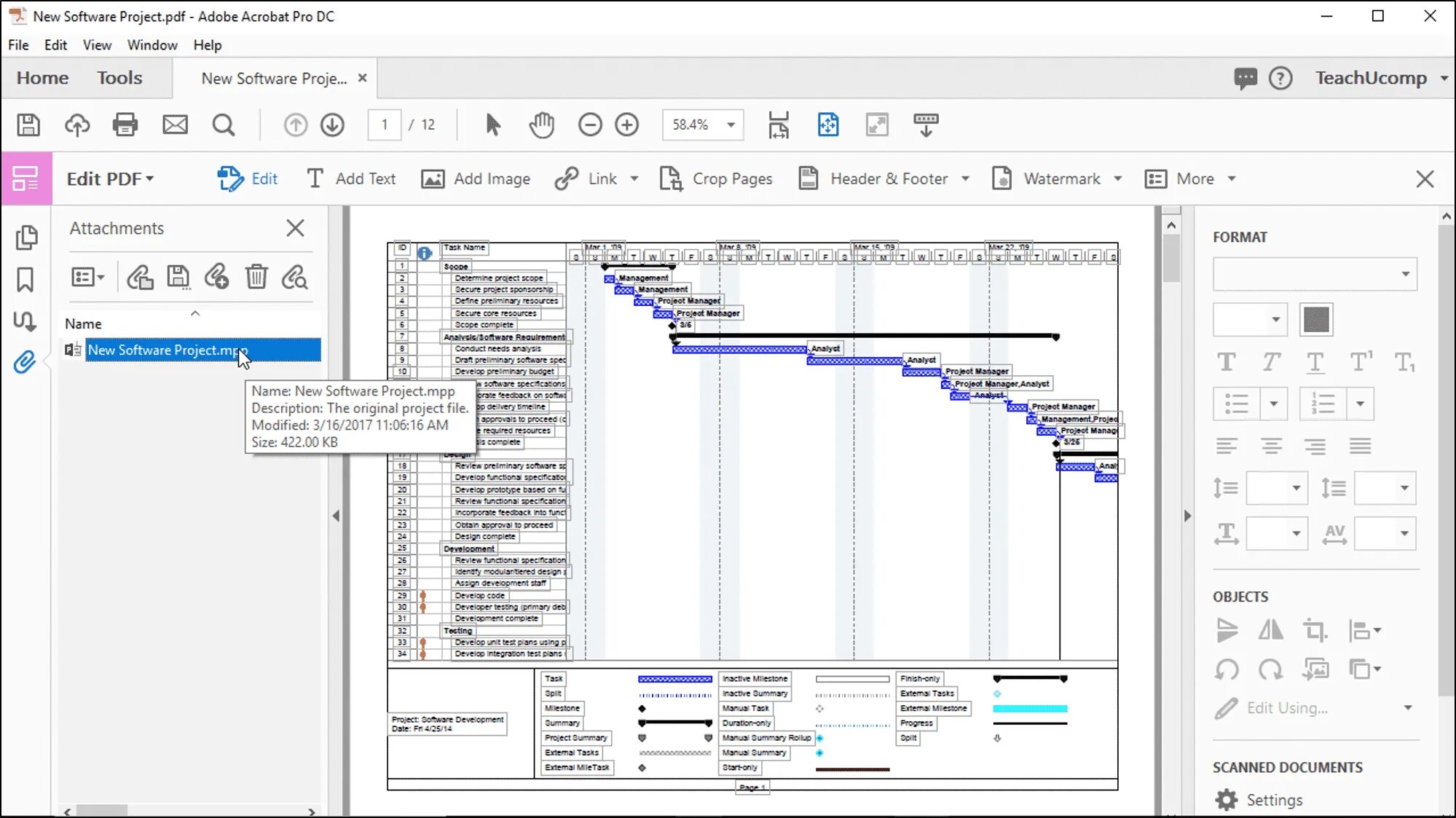The image size is (1456, 818).
Task: Toggle superscript formatting
Action: [1361, 362]
